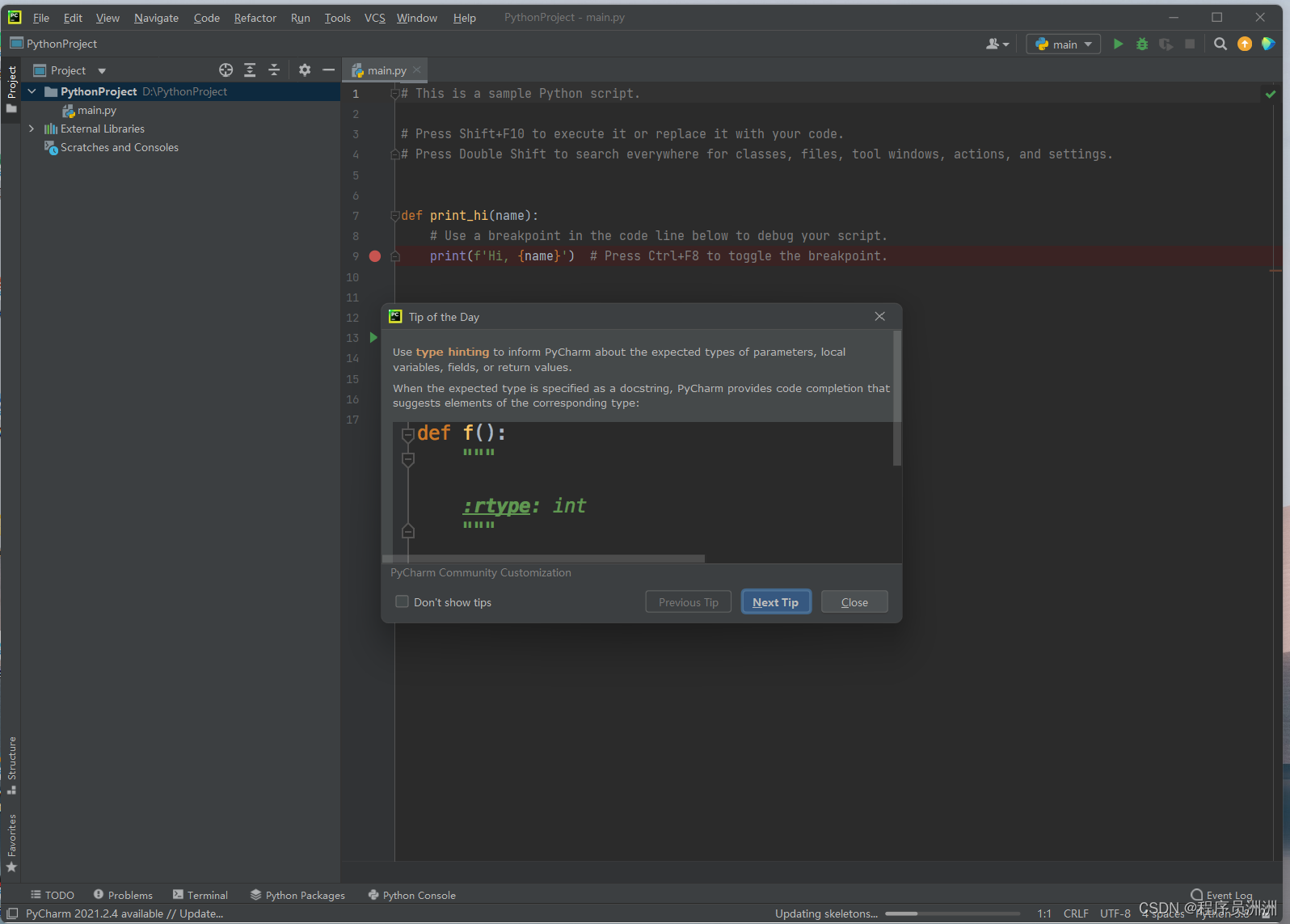This screenshot has width=1290, height=924.
Task: Open the Favorites side tool window
Action: tap(11, 843)
